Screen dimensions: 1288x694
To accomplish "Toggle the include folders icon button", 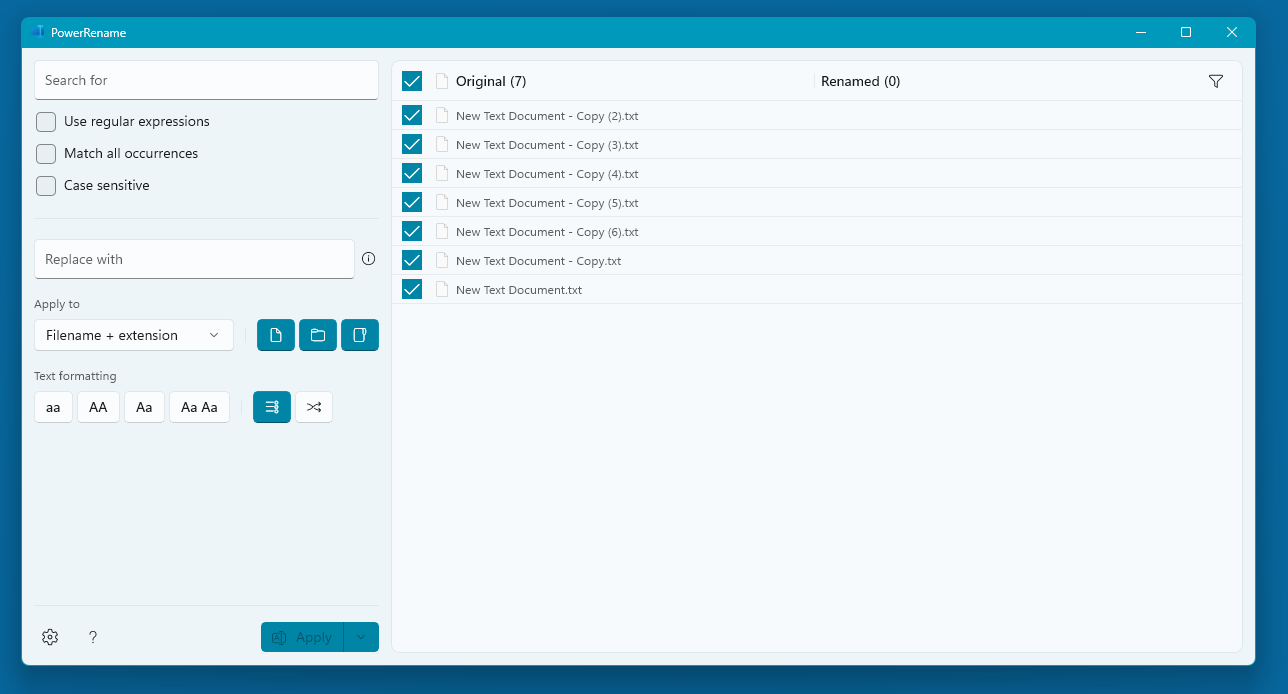I will click(318, 335).
